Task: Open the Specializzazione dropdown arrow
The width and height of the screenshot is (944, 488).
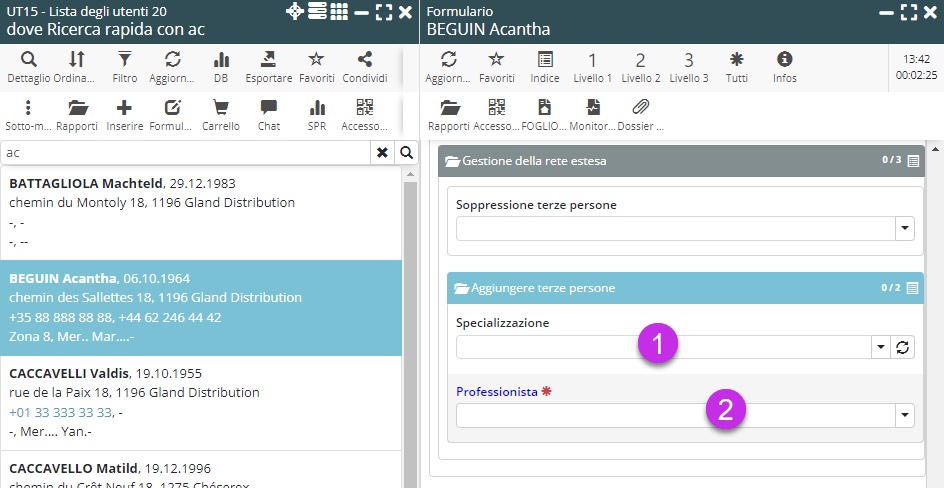Action: pos(881,347)
